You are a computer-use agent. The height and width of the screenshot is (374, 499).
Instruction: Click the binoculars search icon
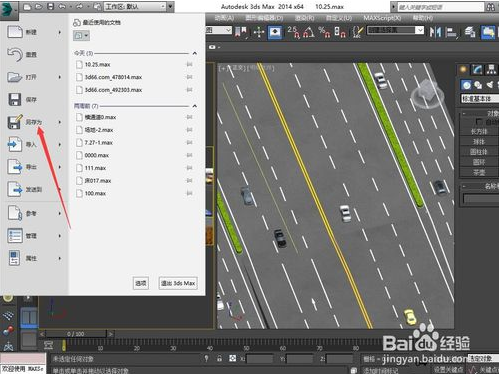tap(491, 7)
